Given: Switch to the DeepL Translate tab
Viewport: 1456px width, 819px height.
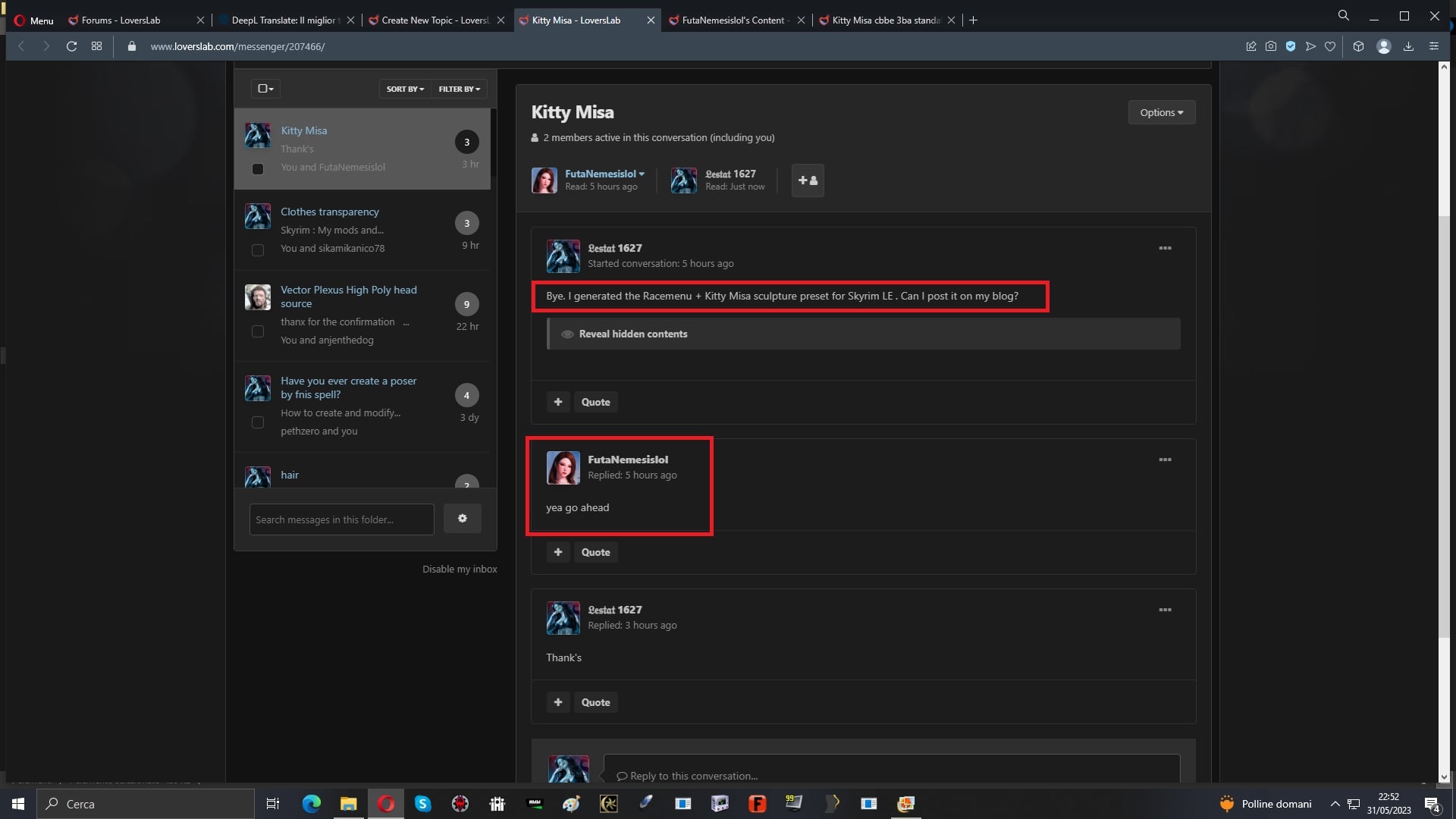Looking at the screenshot, I should point(285,20).
